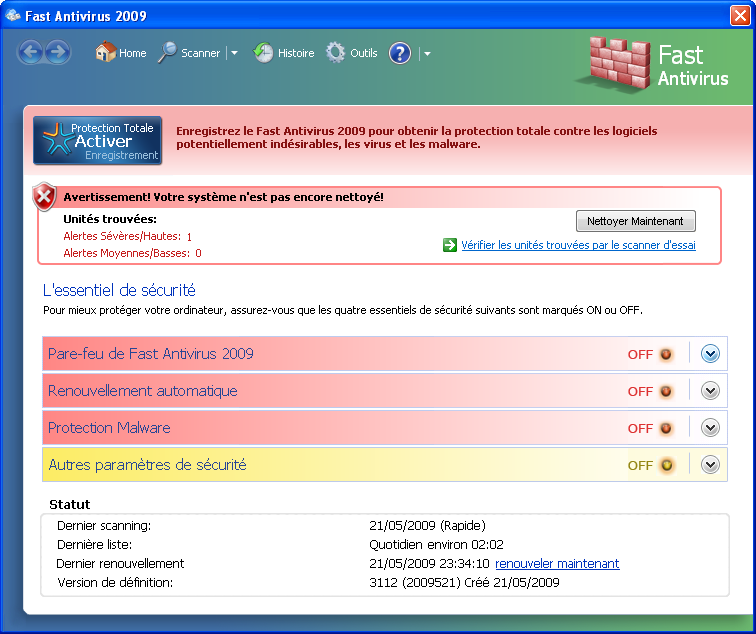Click the Quotidien environ 02:02 value
This screenshot has height=634, width=756.
click(x=436, y=545)
